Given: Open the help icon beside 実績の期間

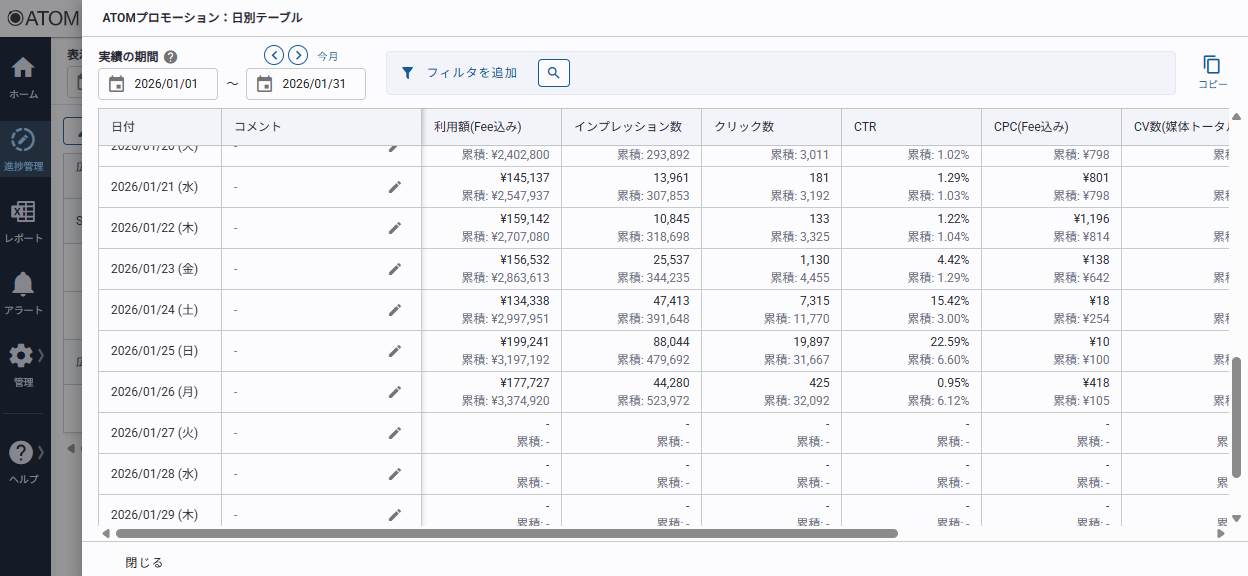Looking at the screenshot, I should click(171, 57).
